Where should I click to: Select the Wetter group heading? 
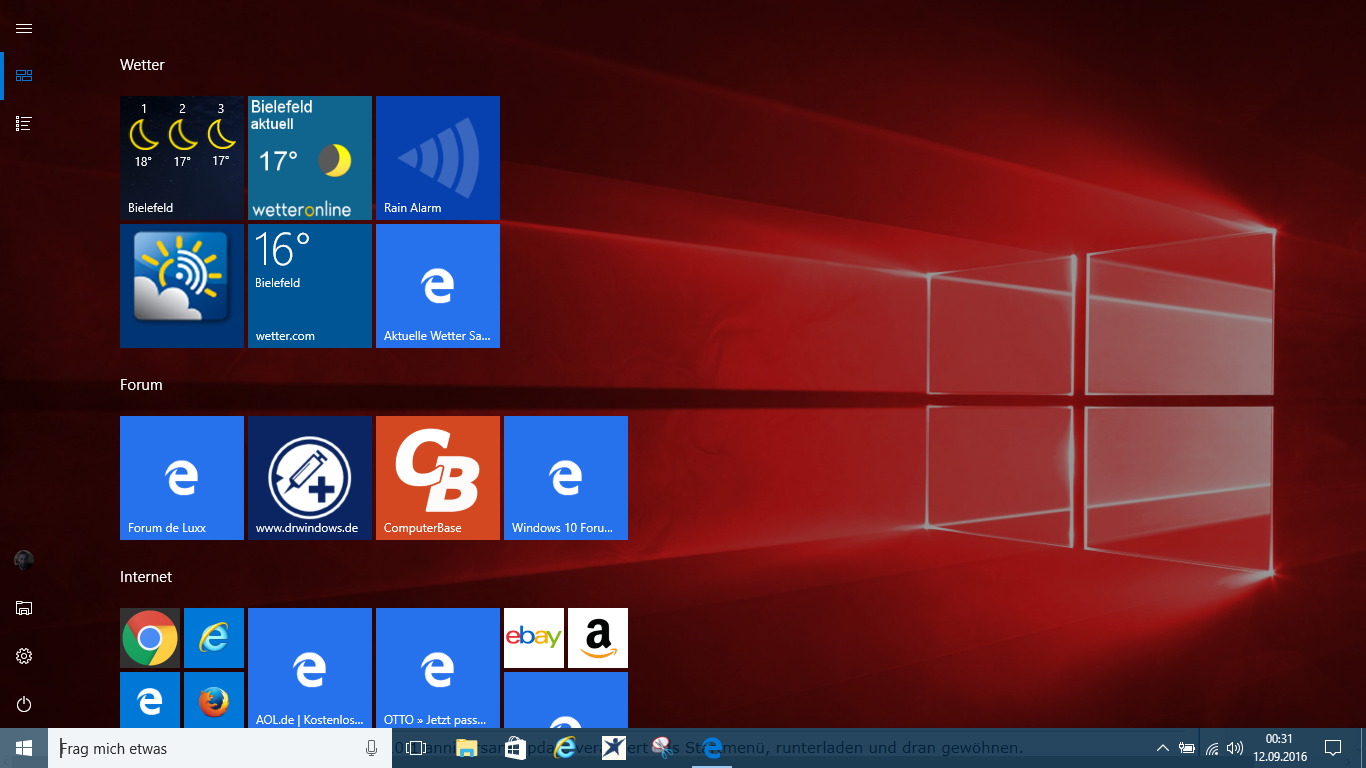142,64
